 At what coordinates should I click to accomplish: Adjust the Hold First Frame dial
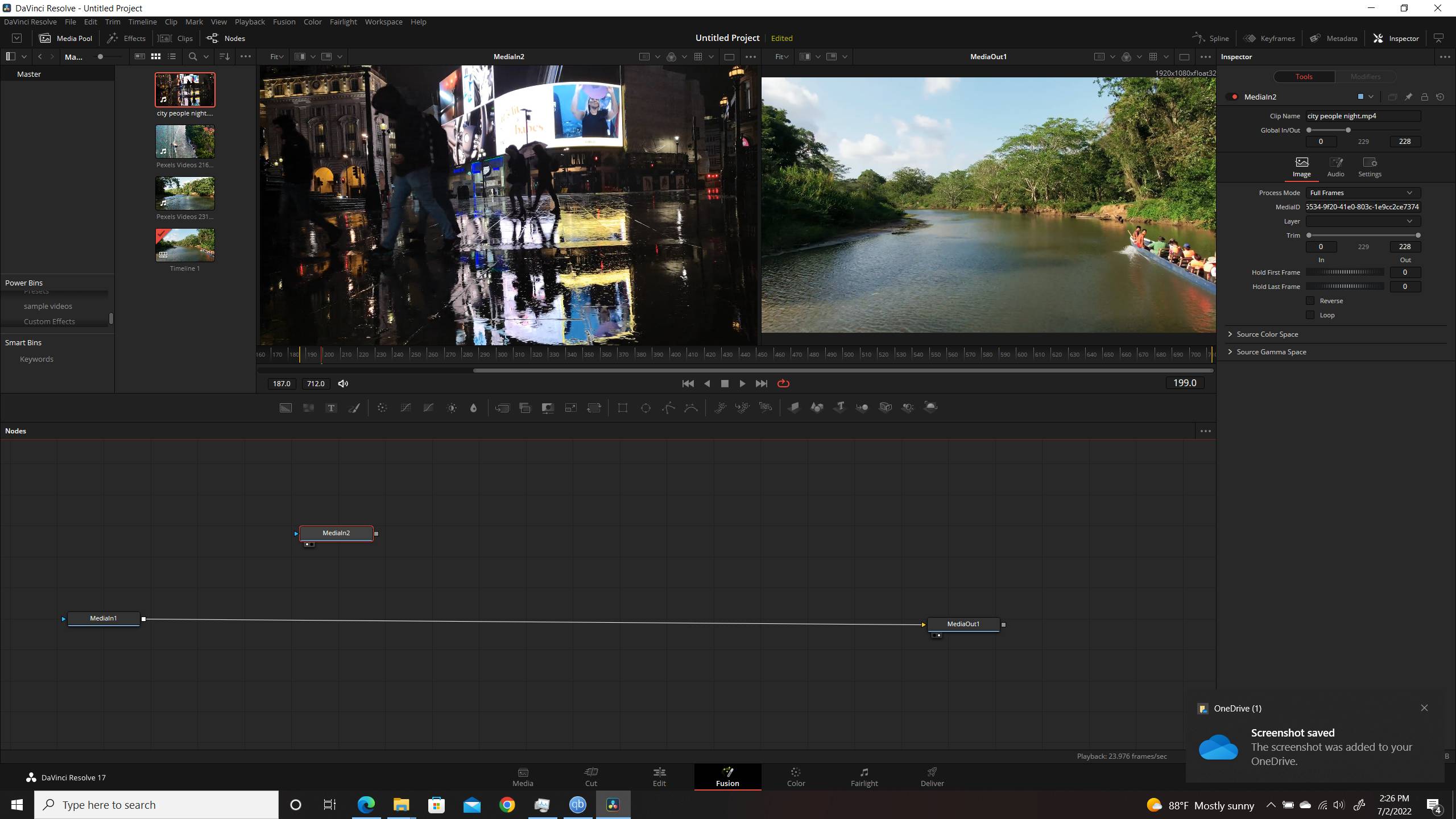tap(1345, 272)
